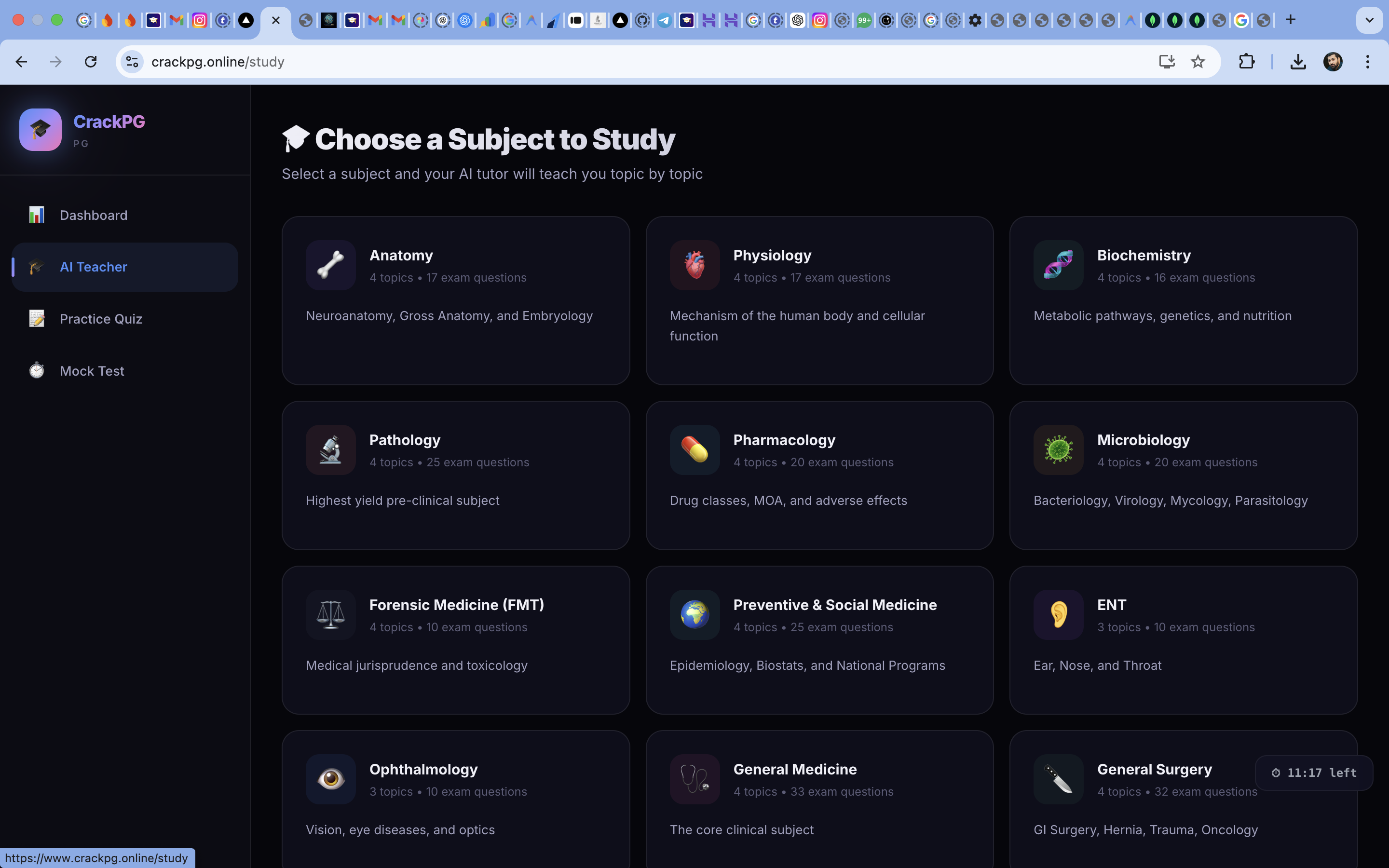Open the browser Extensions puzzle icon

pos(1246,62)
